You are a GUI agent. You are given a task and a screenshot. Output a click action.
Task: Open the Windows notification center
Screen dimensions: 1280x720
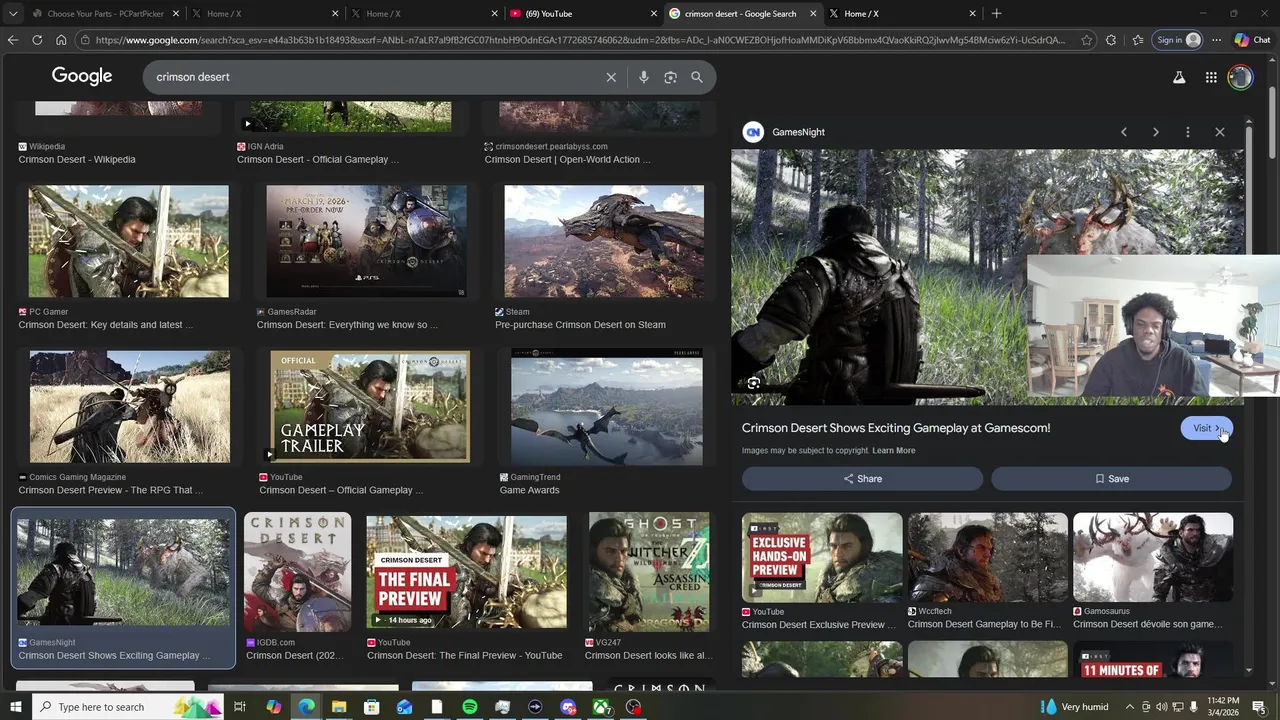[1259, 707]
